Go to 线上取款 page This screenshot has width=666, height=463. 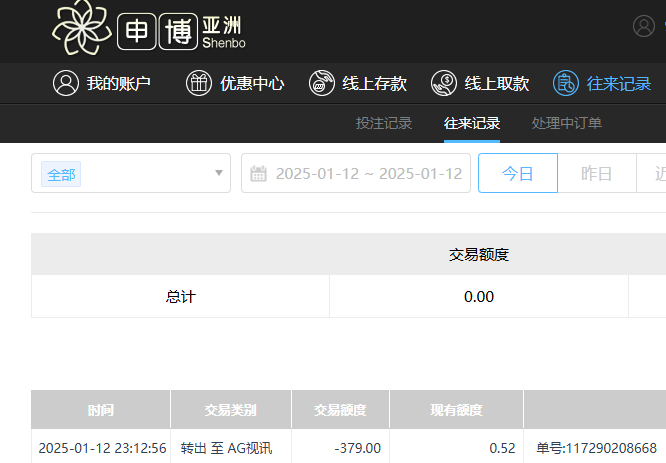480,83
